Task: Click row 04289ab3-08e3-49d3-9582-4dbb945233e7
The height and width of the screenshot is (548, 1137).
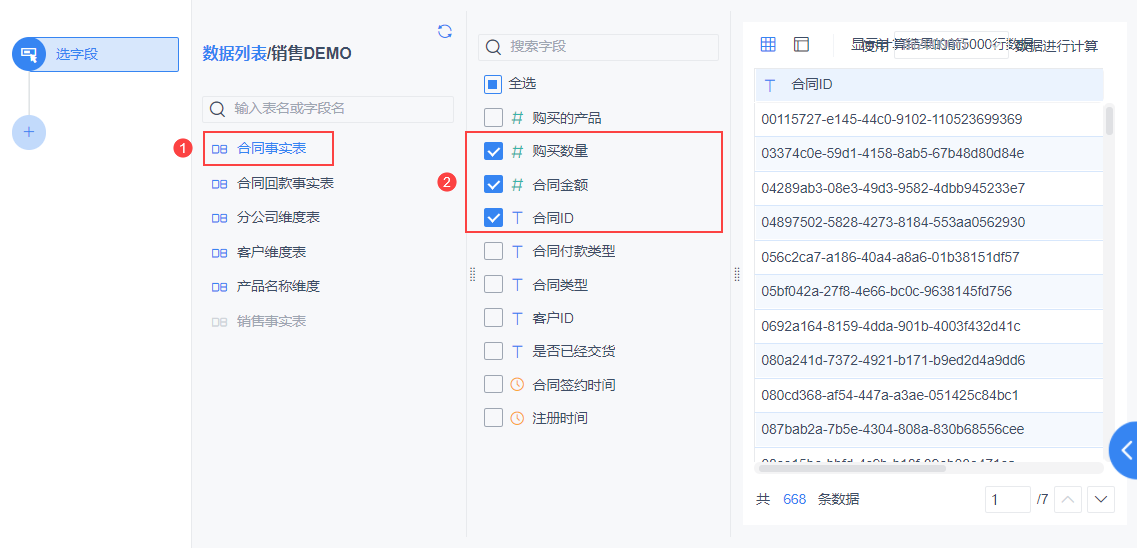Action: click(x=929, y=188)
